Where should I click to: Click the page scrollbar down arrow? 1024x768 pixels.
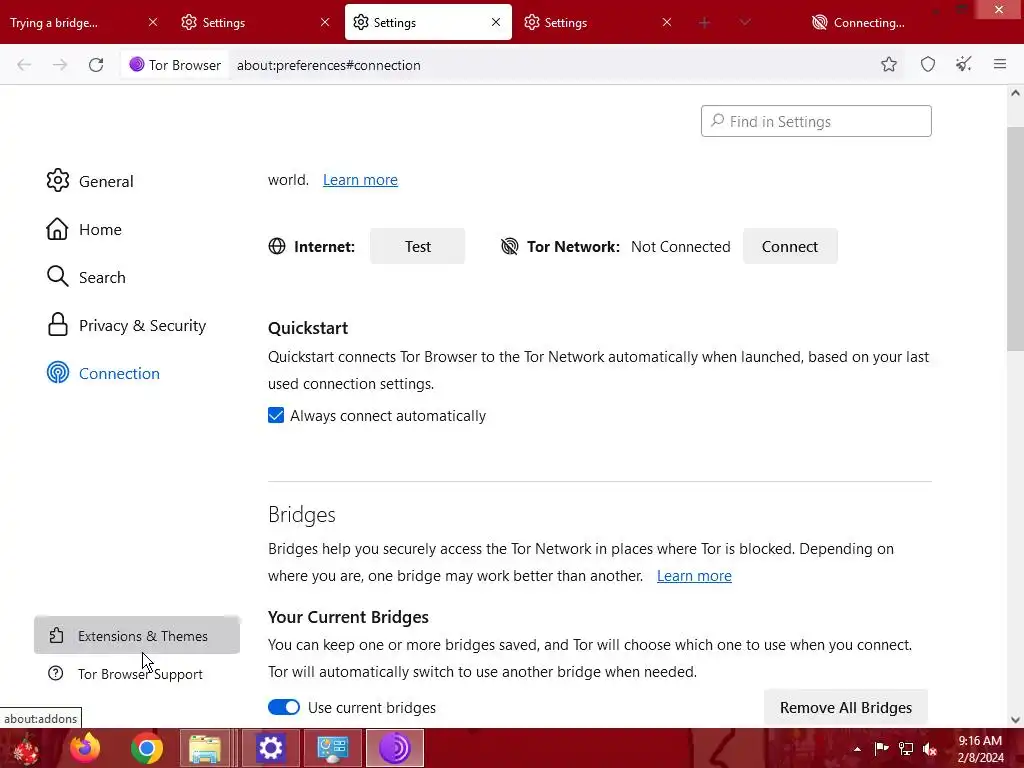click(1015, 720)
